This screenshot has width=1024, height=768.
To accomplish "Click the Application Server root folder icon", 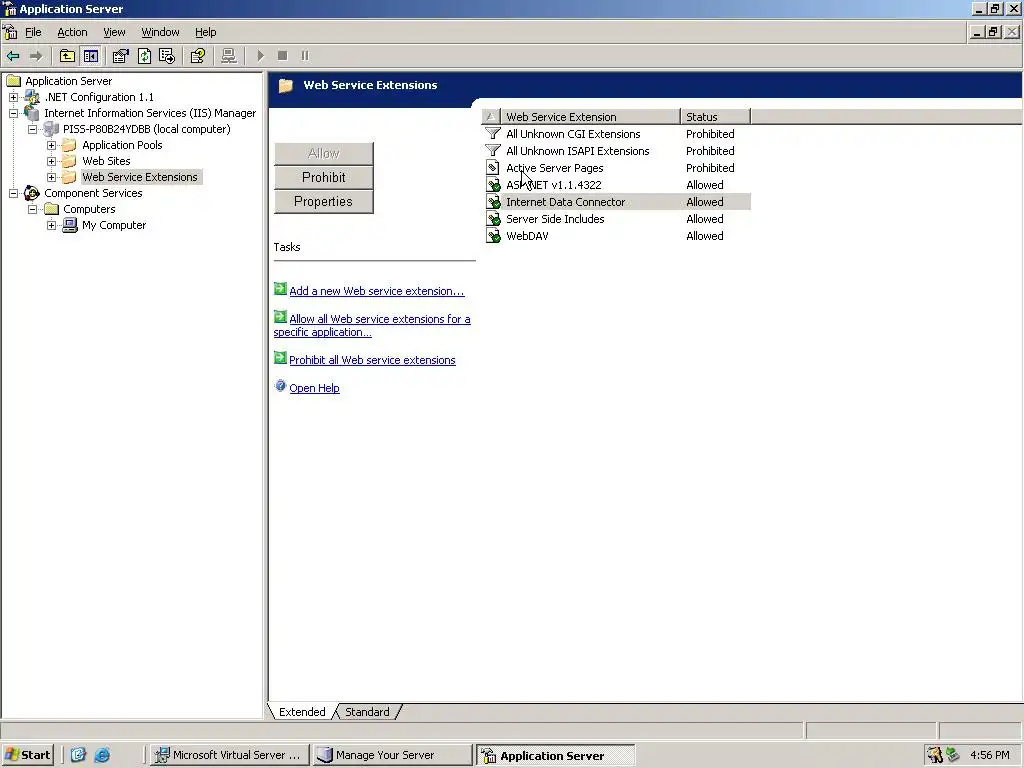I will [x=14, y=81].
